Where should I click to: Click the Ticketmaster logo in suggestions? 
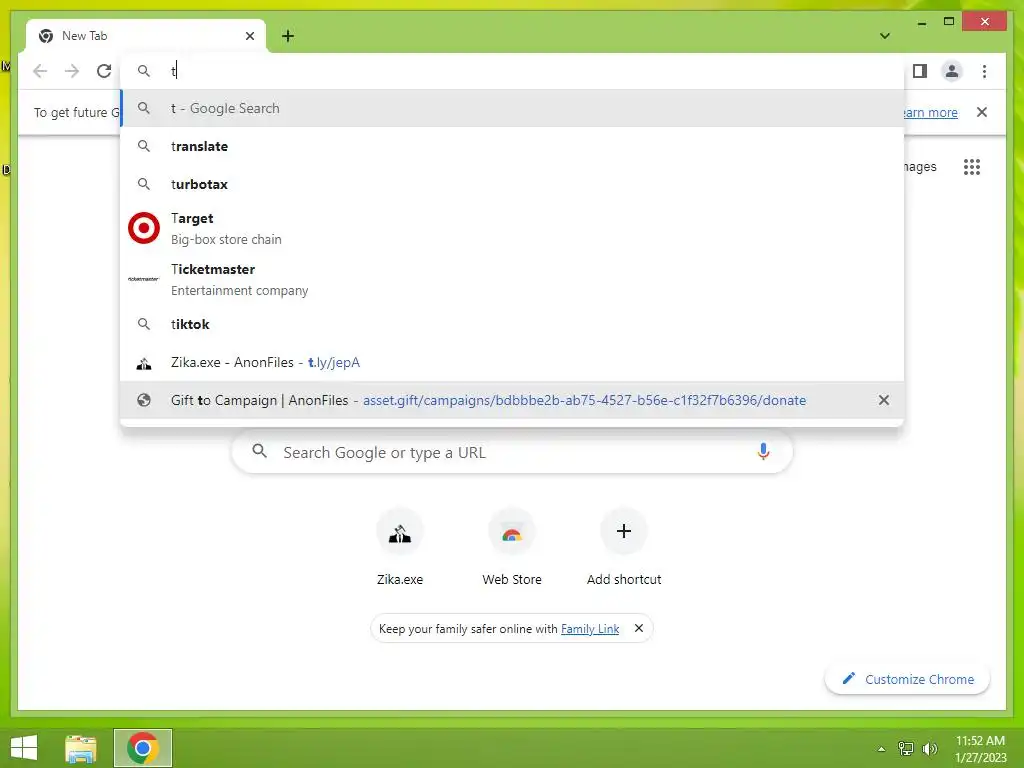144,279
